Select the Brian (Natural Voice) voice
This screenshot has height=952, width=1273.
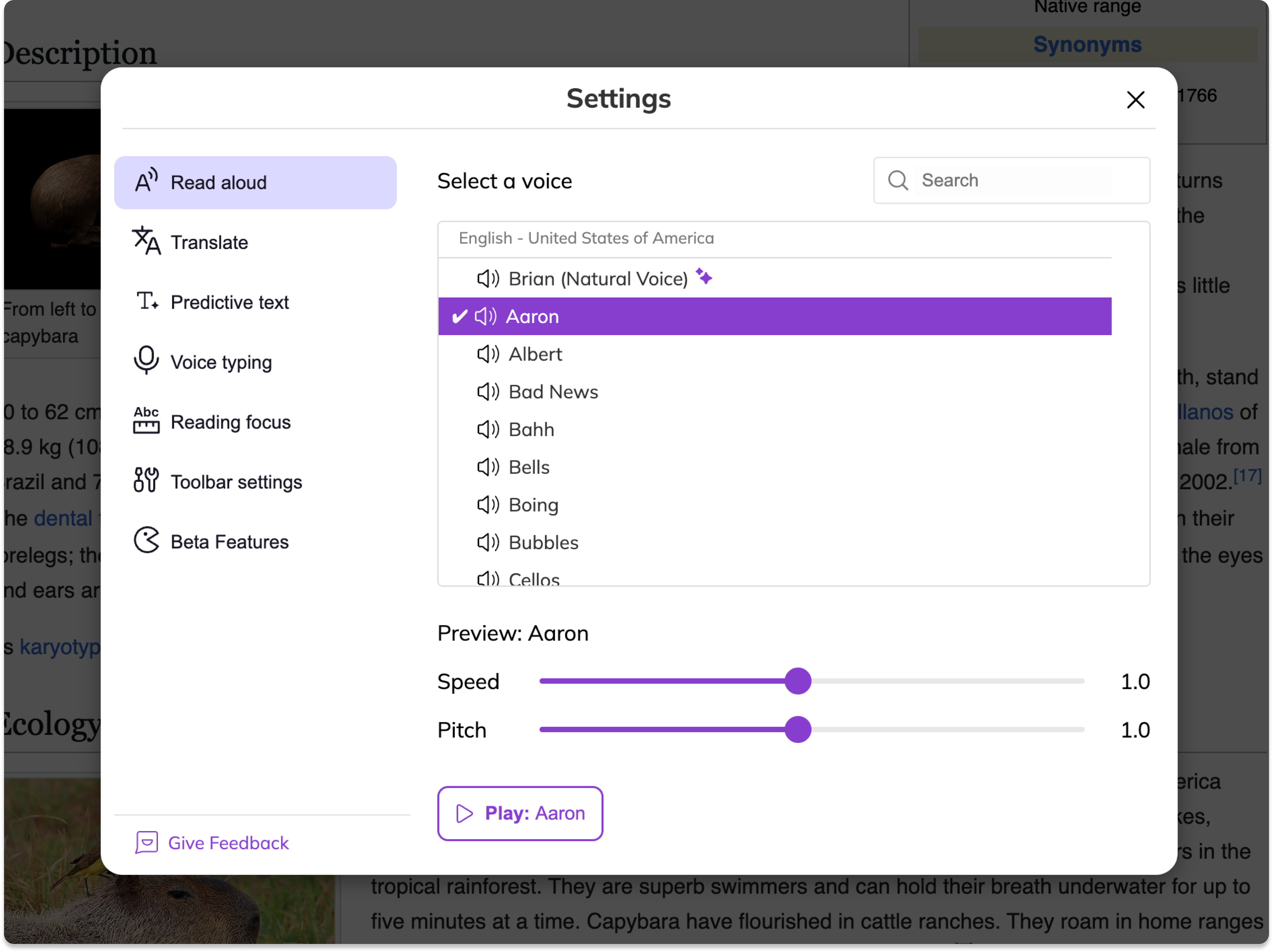coord(775,278)
